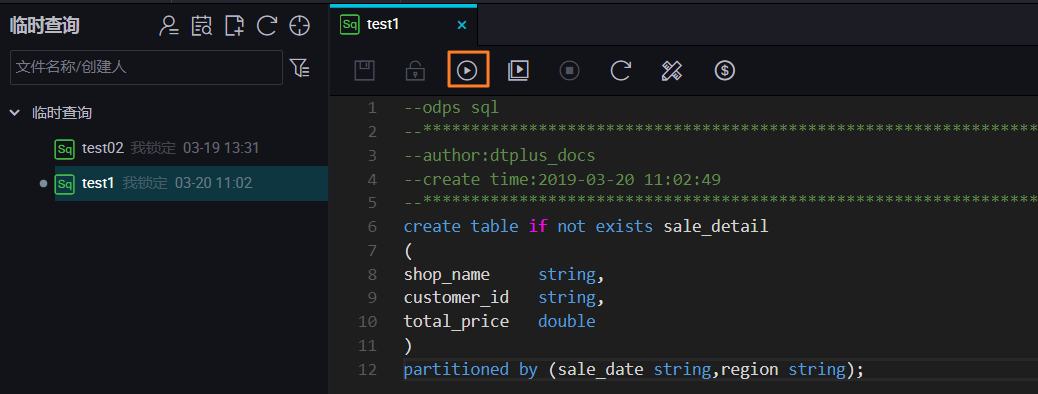Click the new file icon in sidebar
The width and height of the screenshot is (1038, 394).
tap(234, 26)
